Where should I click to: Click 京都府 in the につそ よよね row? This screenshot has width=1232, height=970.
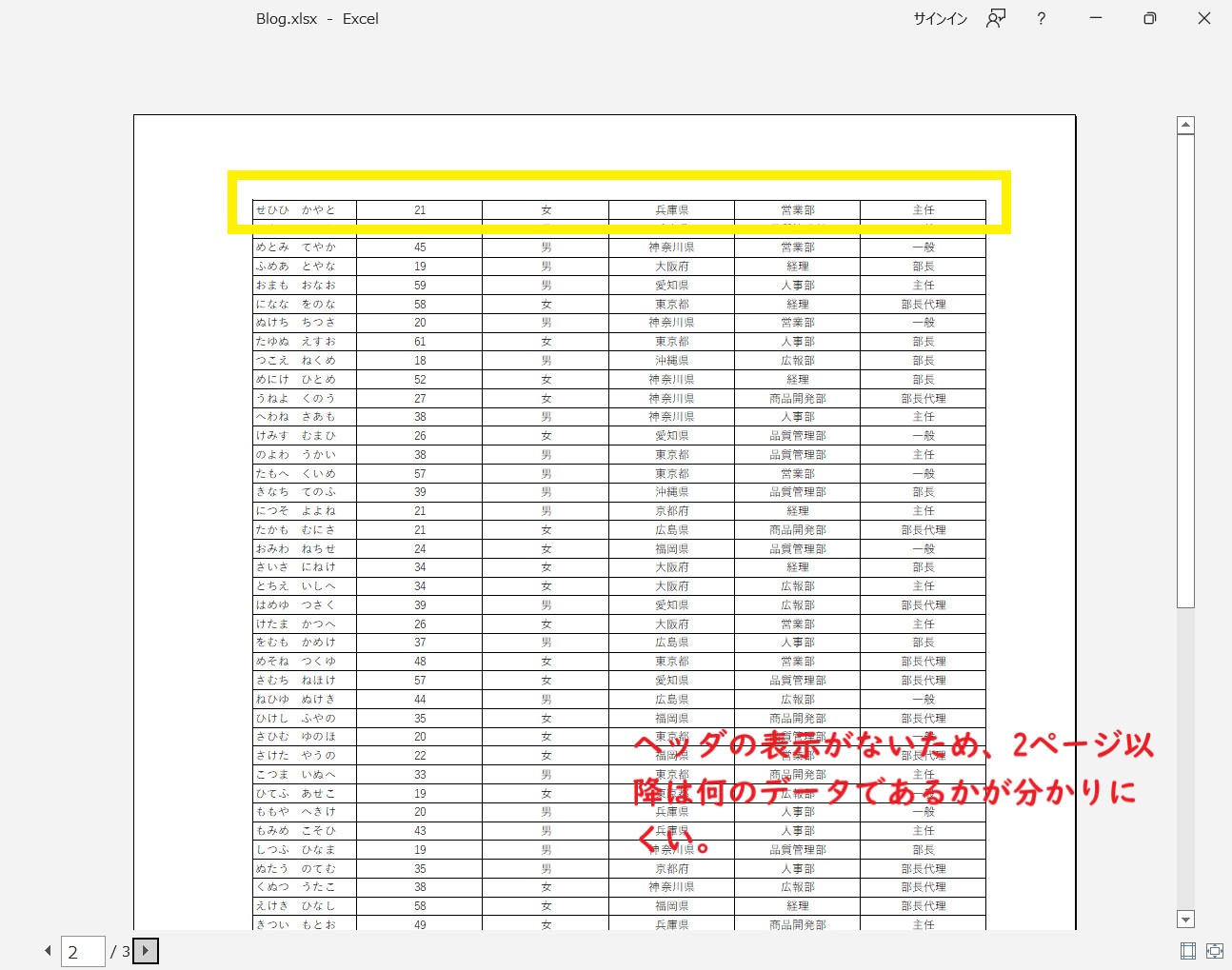(x=672, y=511)
